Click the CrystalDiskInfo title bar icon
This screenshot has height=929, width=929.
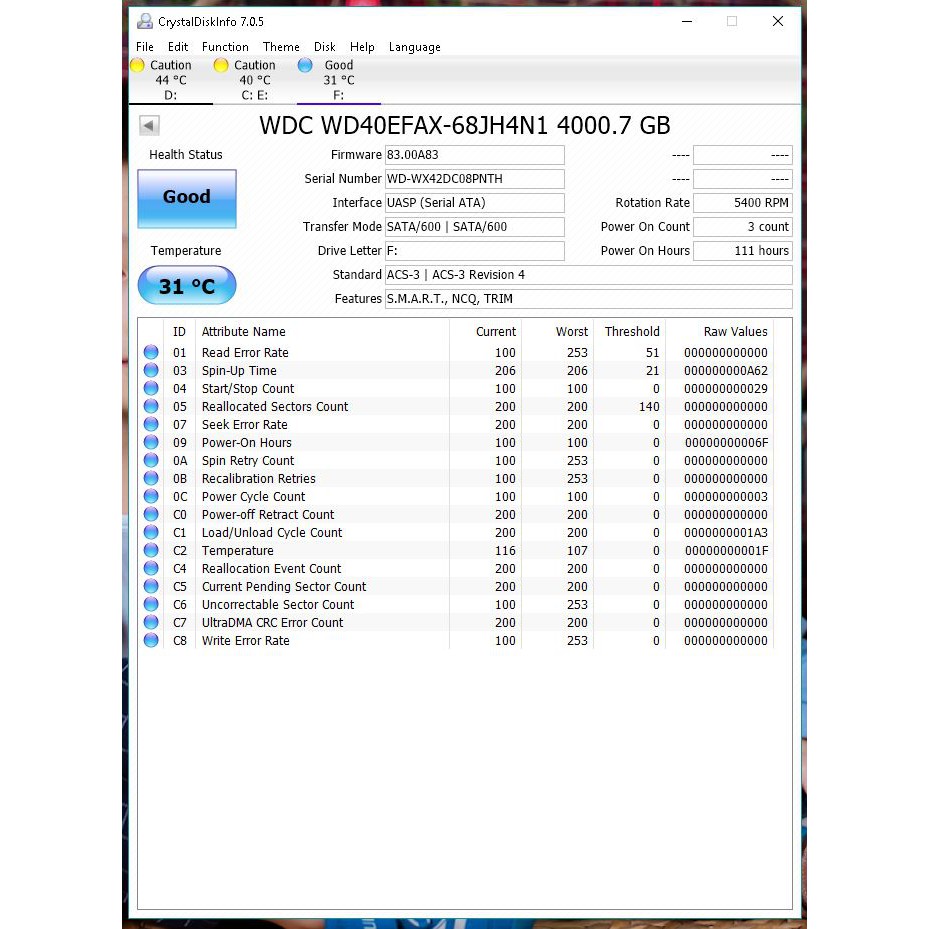[143, 21]
